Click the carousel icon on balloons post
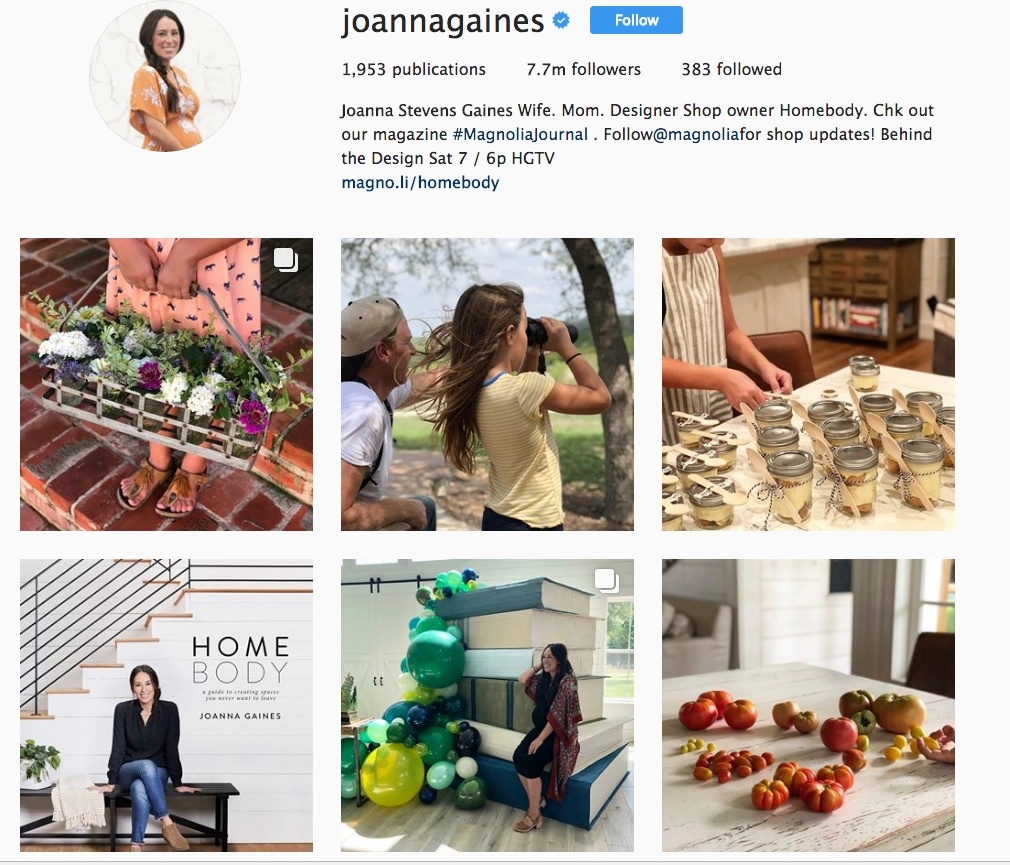 coord(606,580)
